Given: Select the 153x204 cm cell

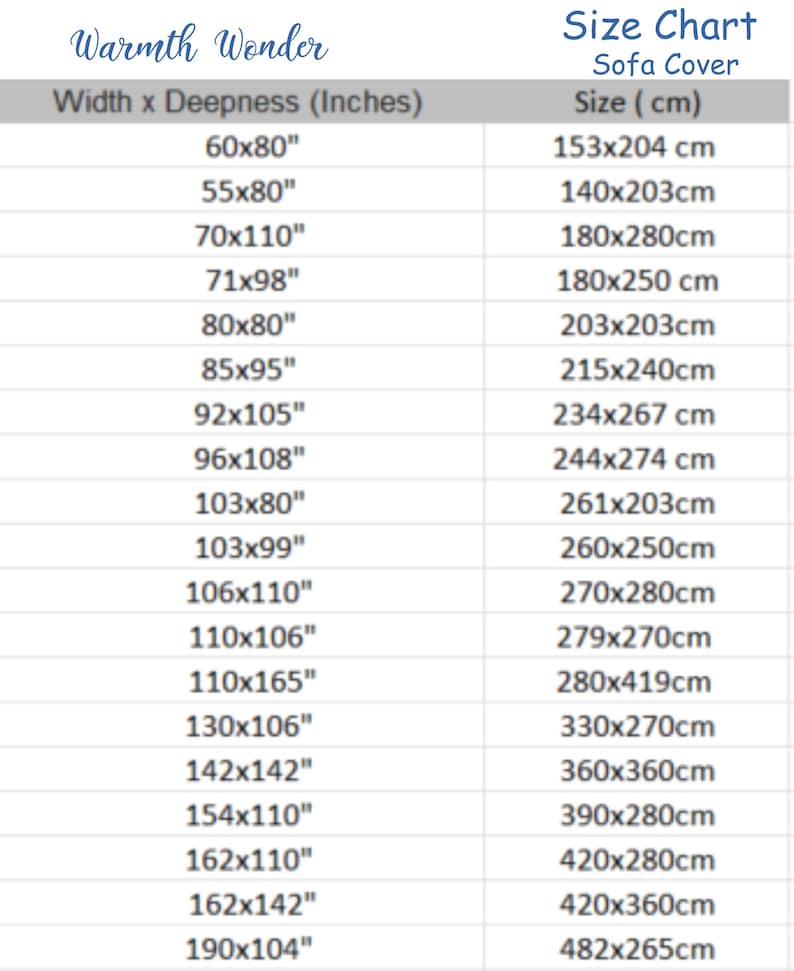Looking at the screenshot, I should [x=637, y=146].
